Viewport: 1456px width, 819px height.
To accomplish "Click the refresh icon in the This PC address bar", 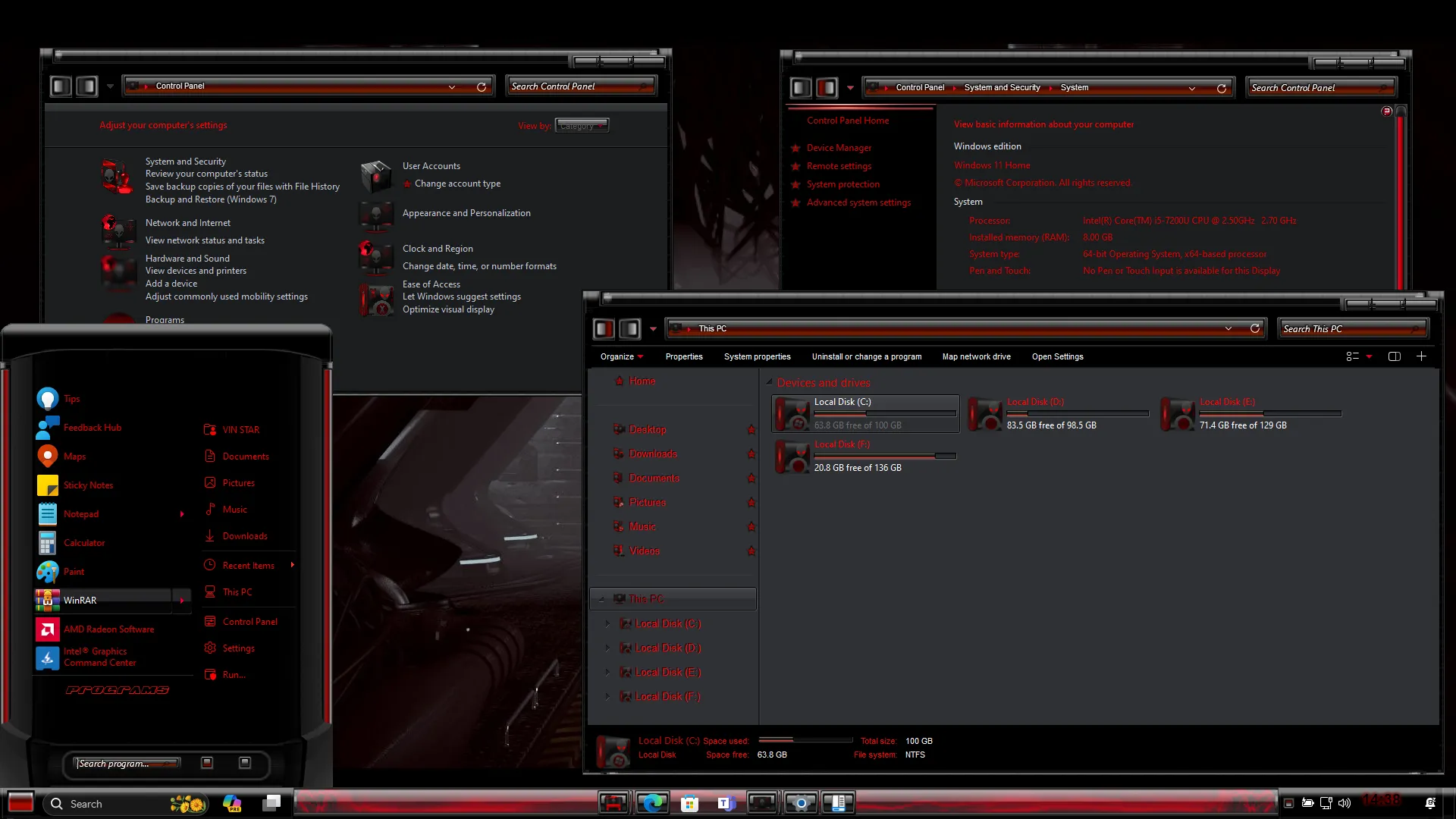I will click(1255, 328).
